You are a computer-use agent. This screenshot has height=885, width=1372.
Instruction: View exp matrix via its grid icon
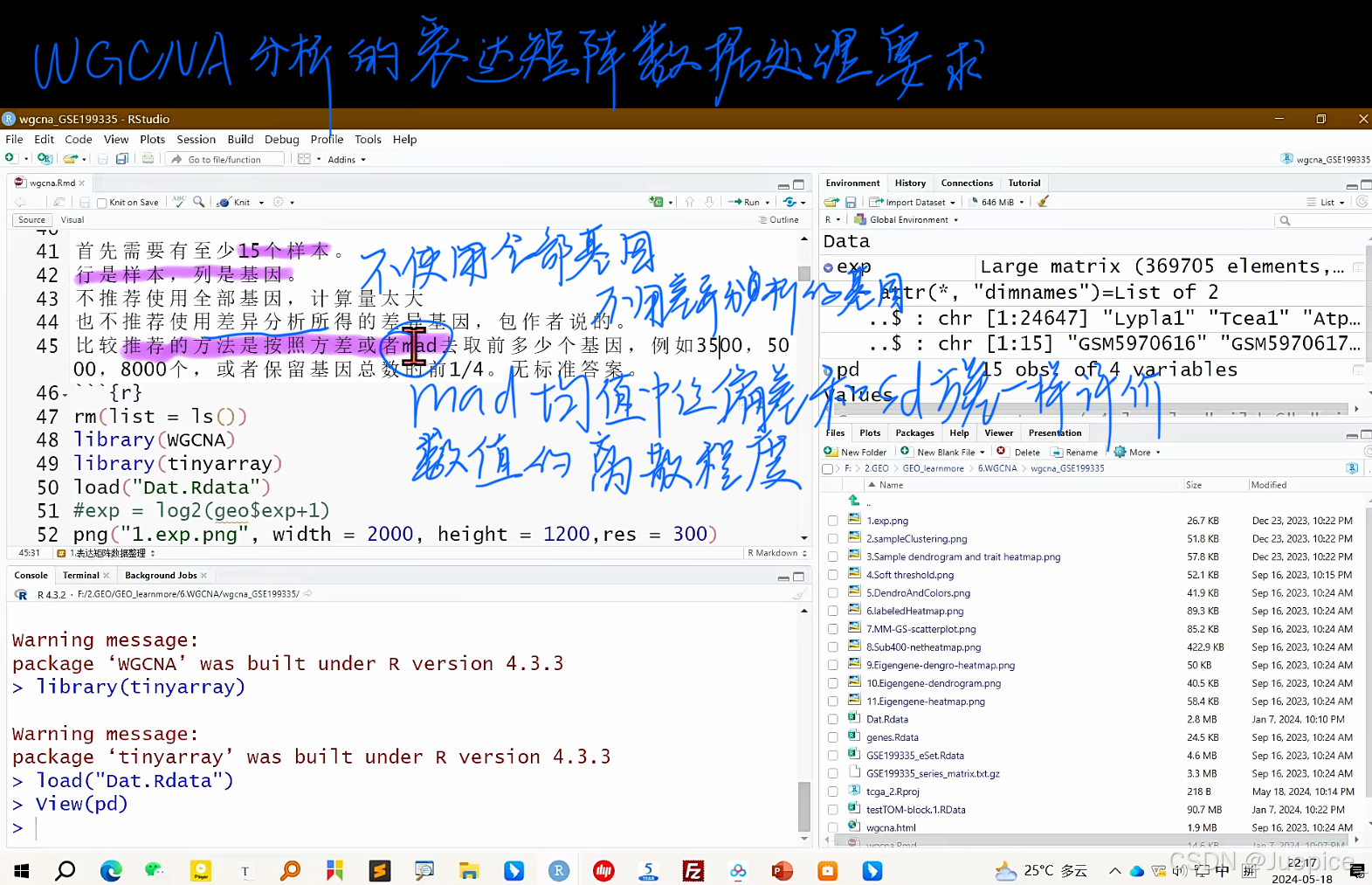pyautogui.click(x=1358, y=266)
